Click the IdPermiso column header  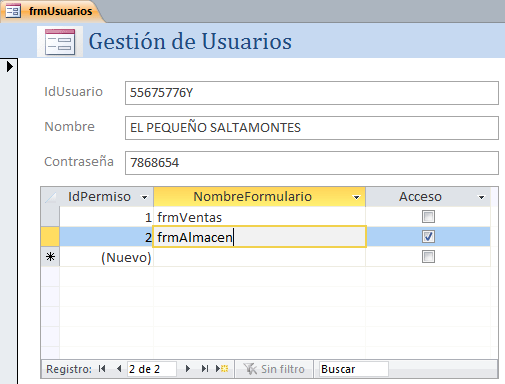coord(106,197)
